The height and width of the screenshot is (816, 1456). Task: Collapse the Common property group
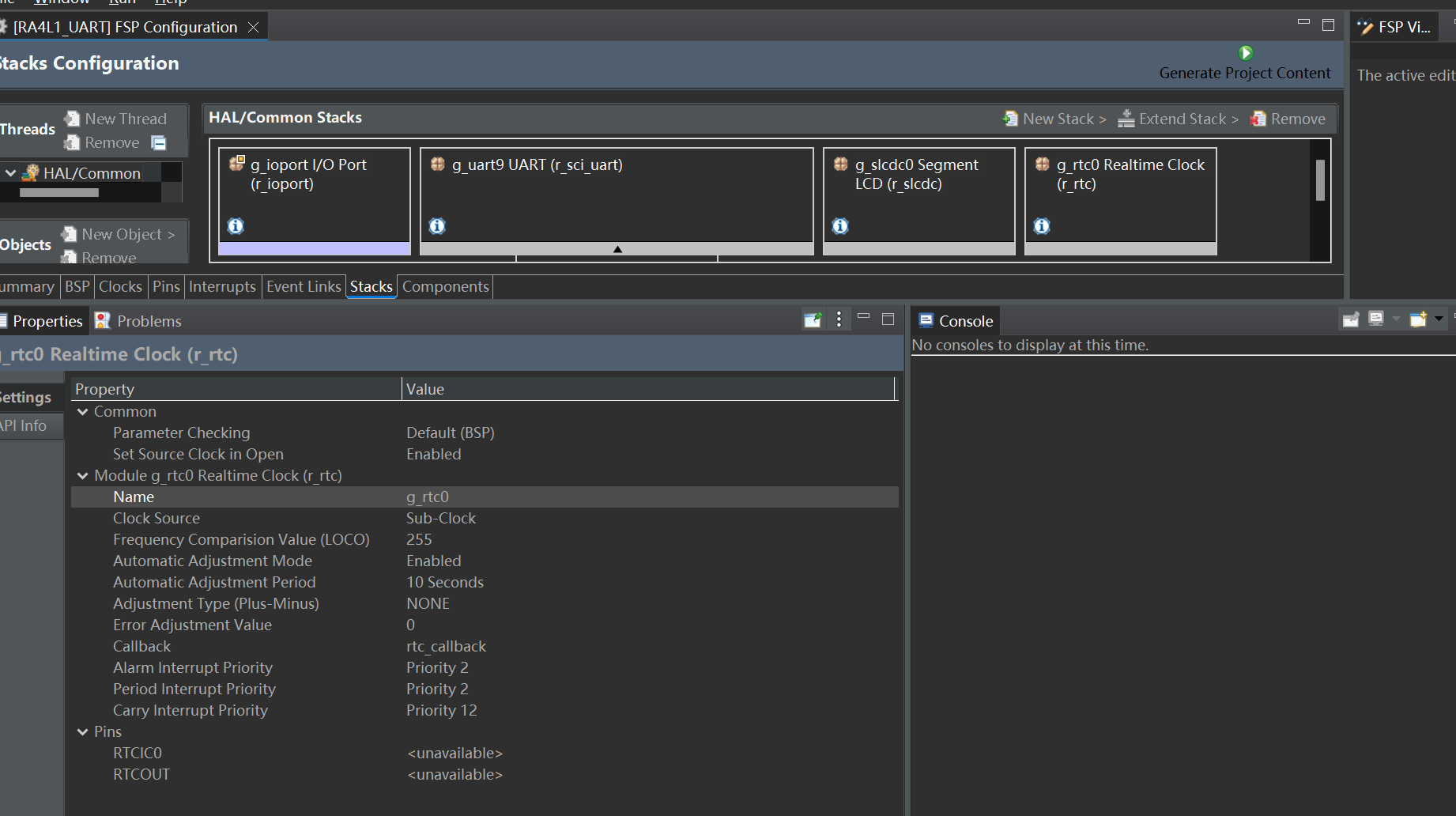(x=83, y=412)
